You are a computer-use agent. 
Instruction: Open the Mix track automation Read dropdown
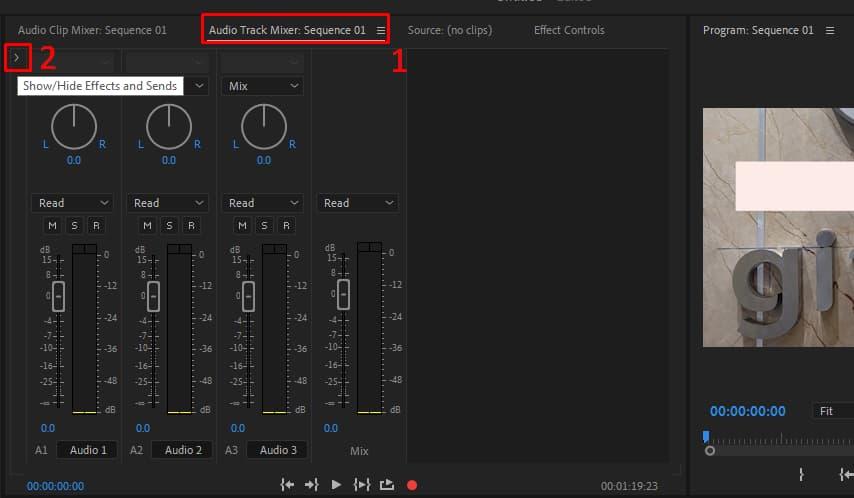point(357,203)
